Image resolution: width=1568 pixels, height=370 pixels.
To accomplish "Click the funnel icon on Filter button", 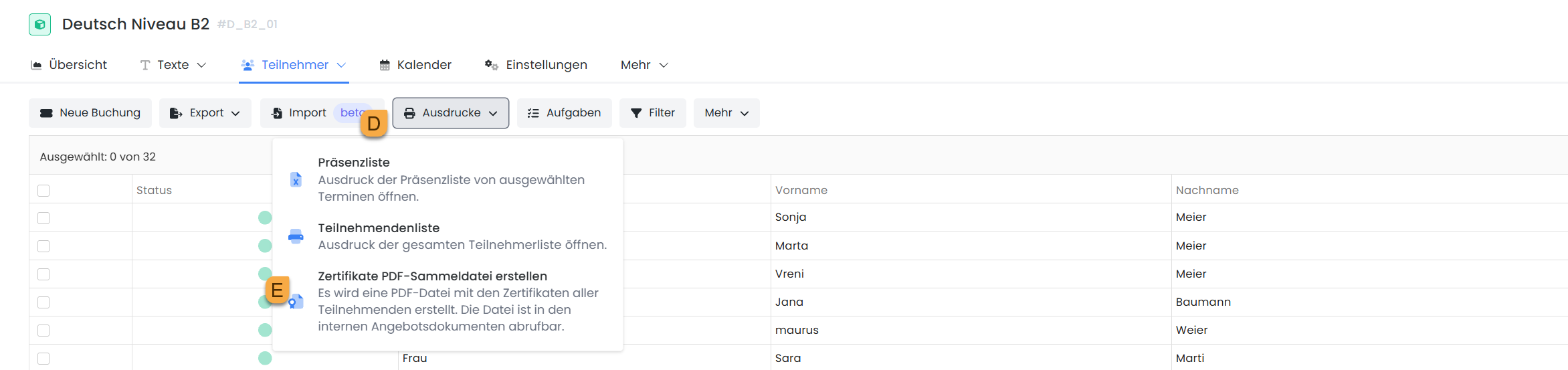I will pyautogui.click(x=636, y=113).
